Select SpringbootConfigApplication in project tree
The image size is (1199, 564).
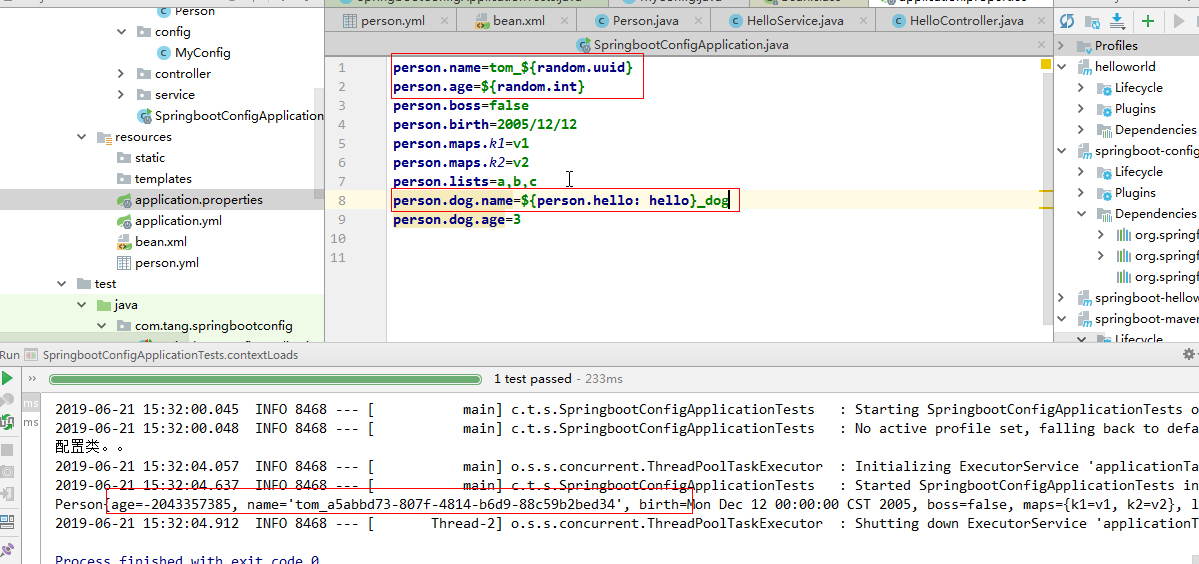pyautogui.click(x=229, y=116)
